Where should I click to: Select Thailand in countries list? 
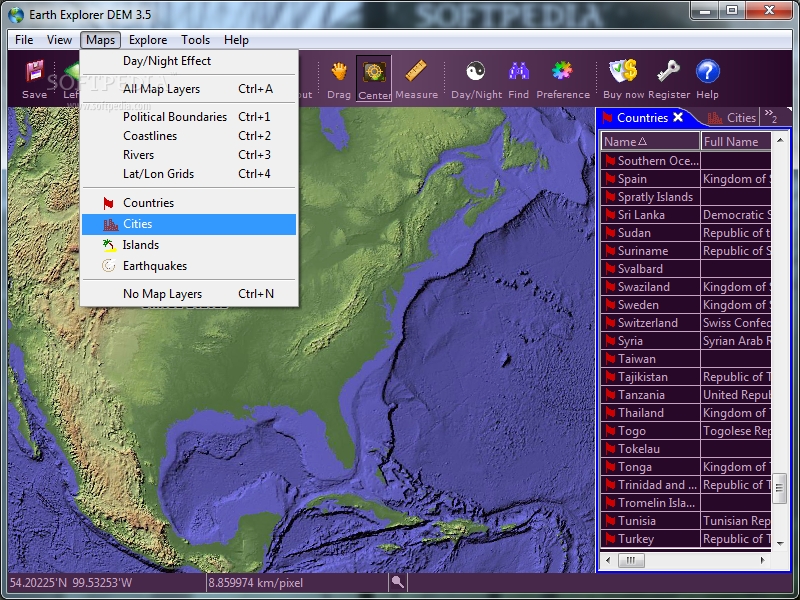(686, 413)
